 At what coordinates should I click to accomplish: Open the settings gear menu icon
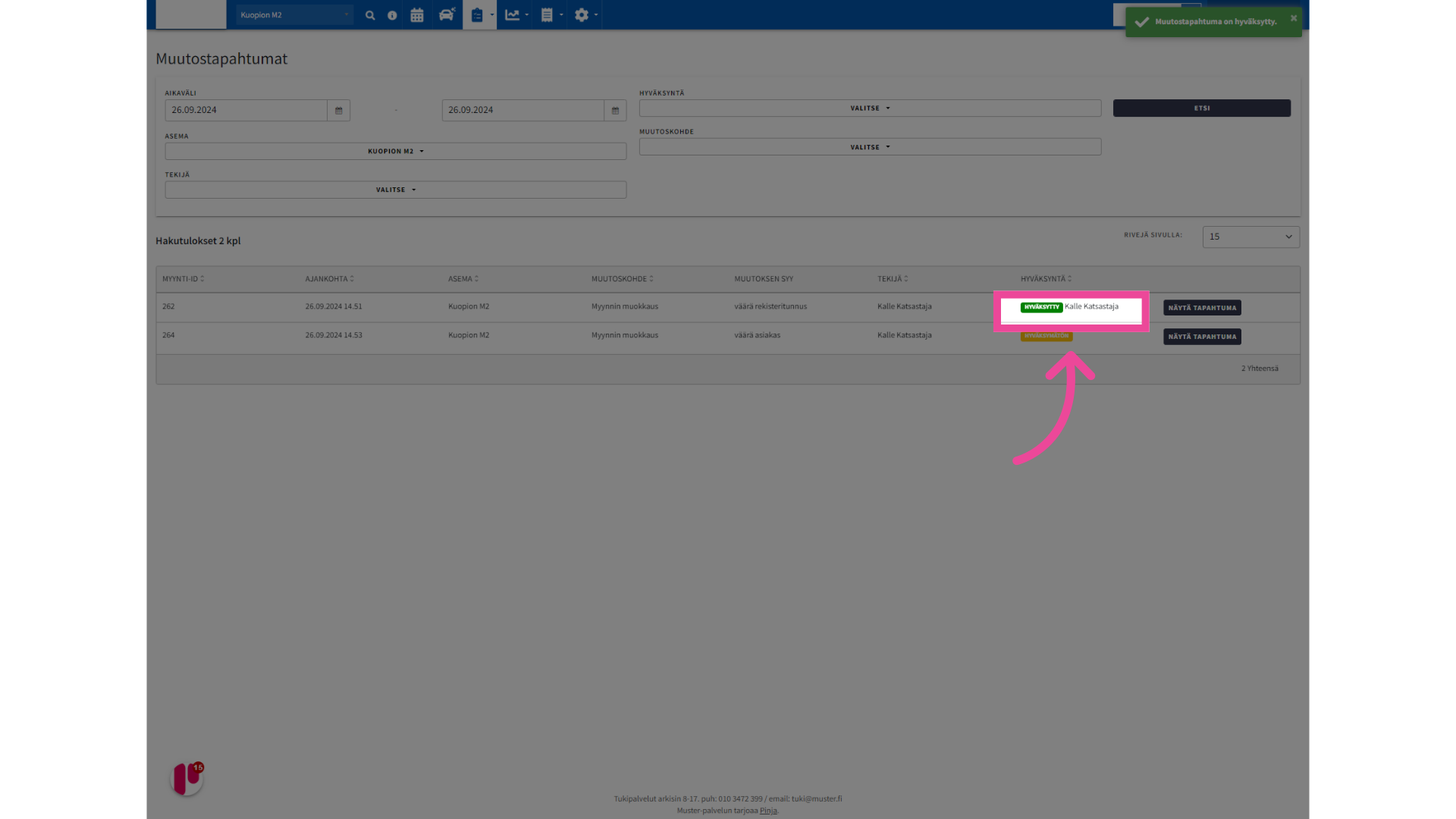pos(585,15)
